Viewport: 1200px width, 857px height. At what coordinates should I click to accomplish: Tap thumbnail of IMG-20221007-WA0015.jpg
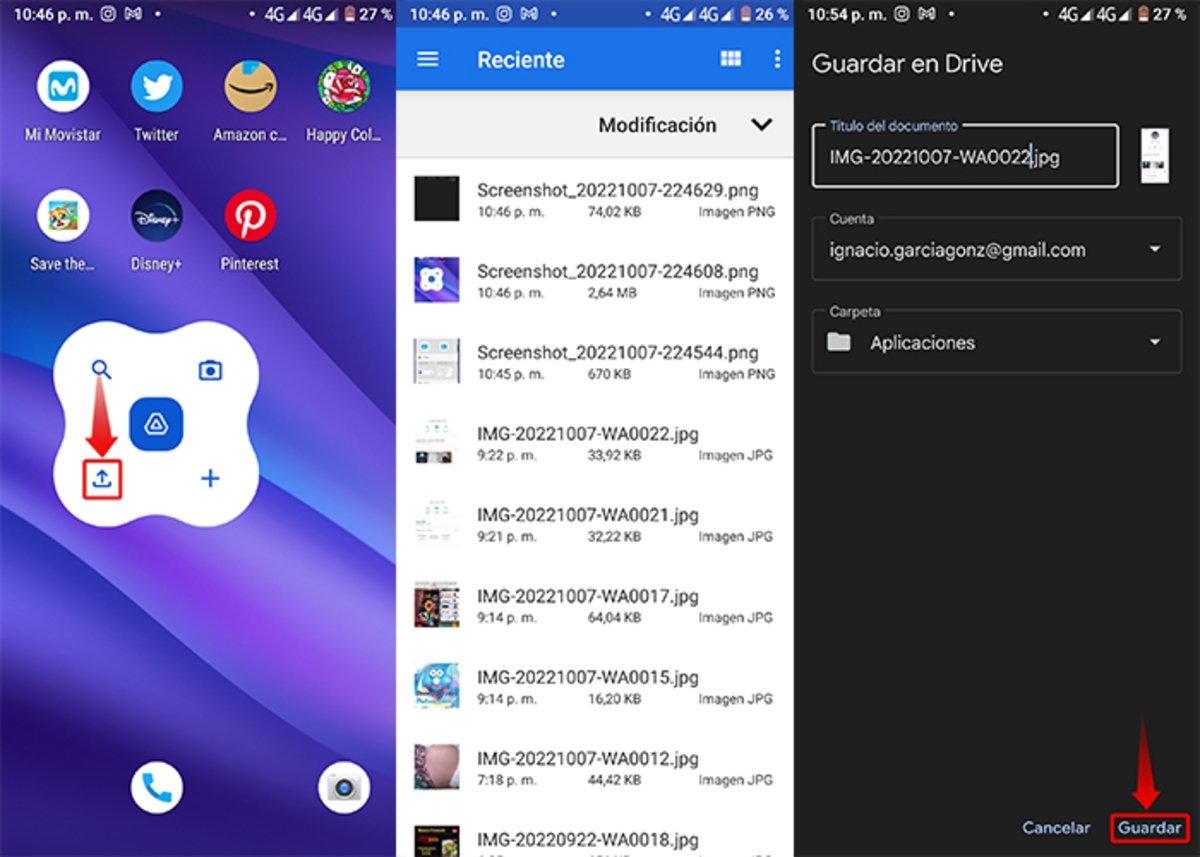(437, 686)
